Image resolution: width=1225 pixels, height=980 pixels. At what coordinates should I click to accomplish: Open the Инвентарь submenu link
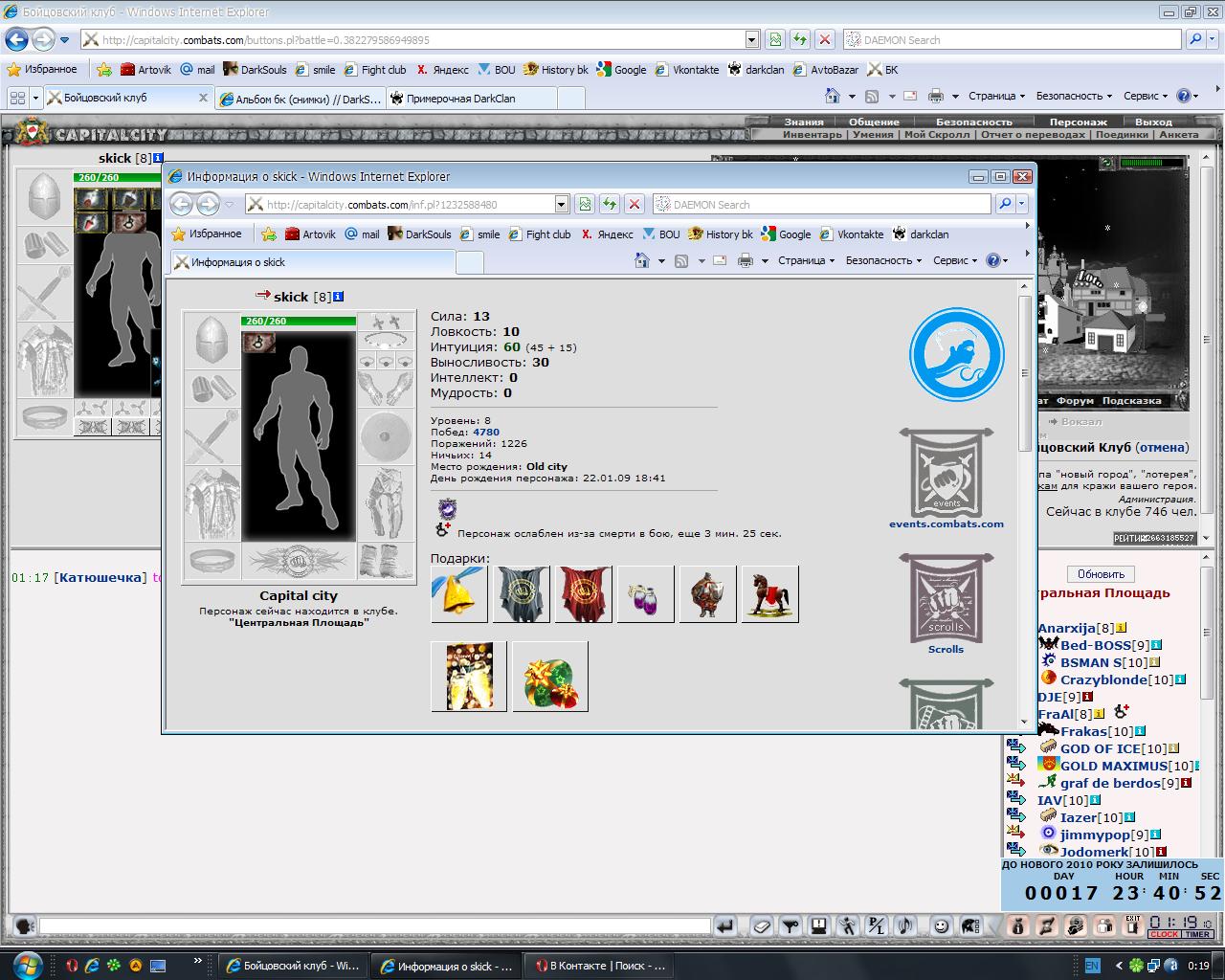click(x=813, y=134)
